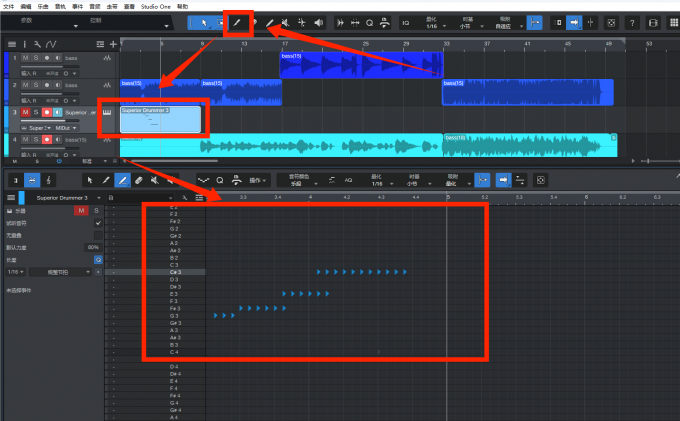
Task: Select the Paint pencil tool in top toolbar
Action: [x=237, y=22]
